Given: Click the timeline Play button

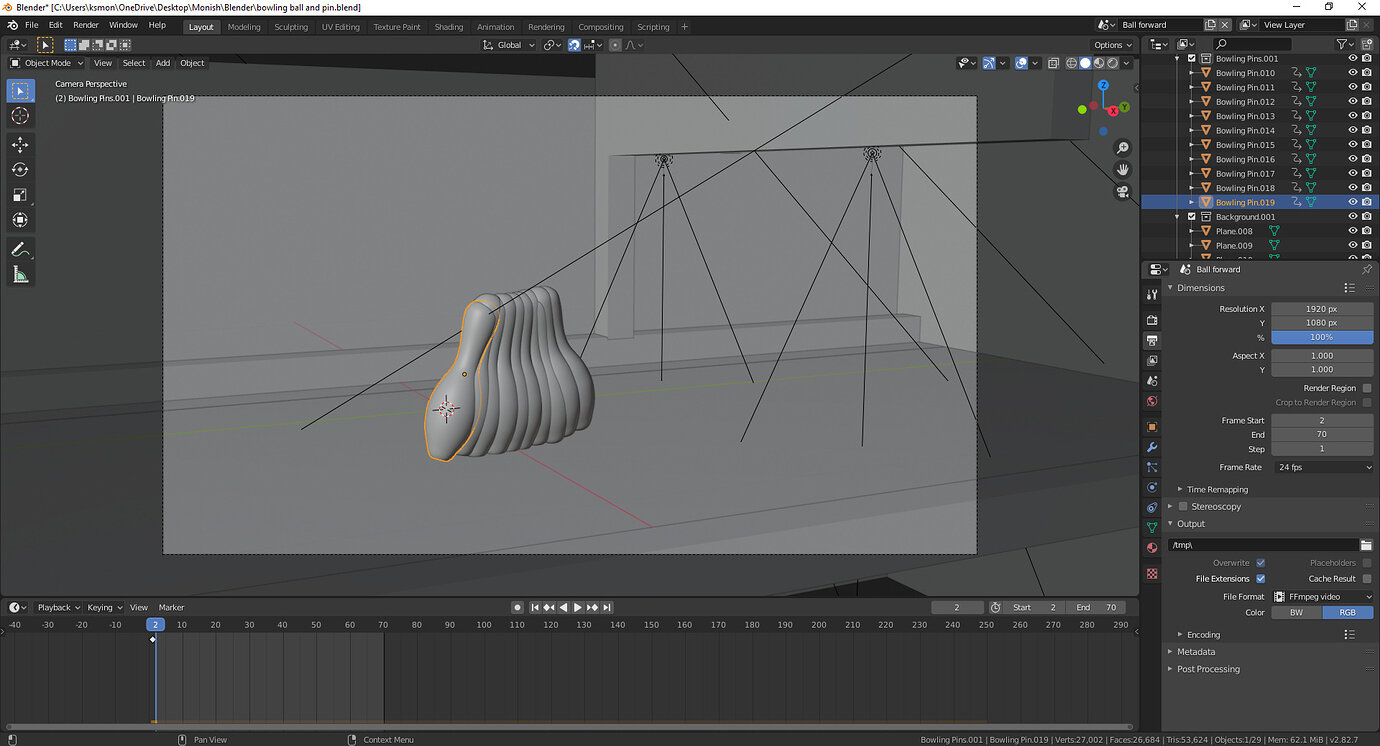Looking at the screenshot, I should click(x=577, y=608).
